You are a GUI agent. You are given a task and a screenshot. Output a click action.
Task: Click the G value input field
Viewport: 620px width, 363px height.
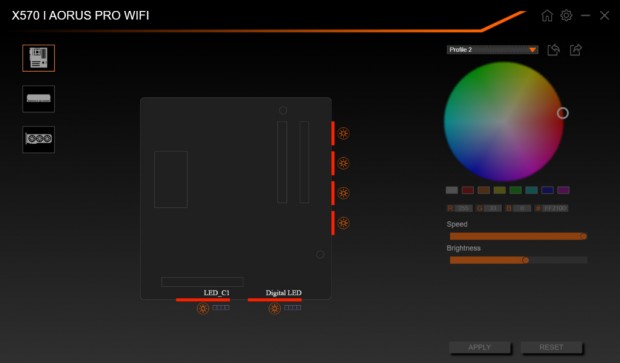point(493,208)
